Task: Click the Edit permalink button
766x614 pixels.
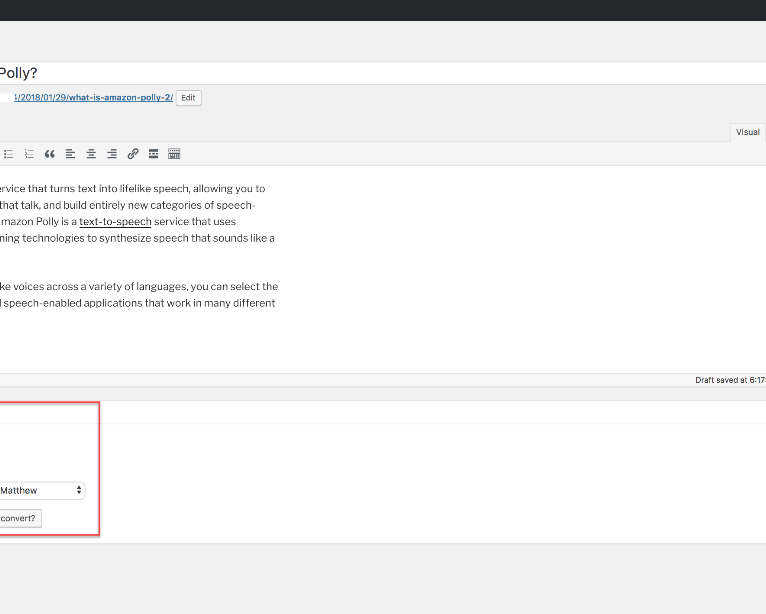Action: [x=188, y=98]
